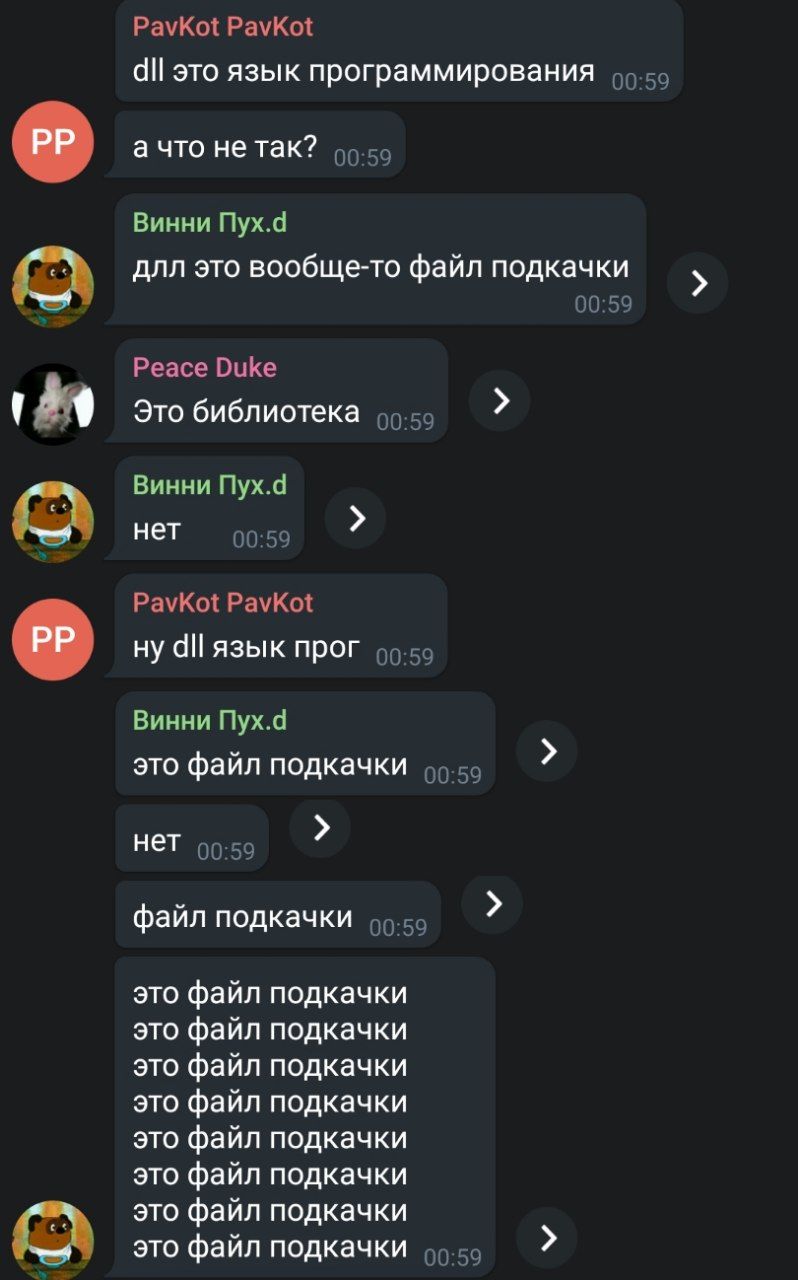The width and height of the screenshot is (798, 1280).
Task: Open Винни Пух.d name above 'длл это вообще-то файл подкачки'
Action: (x=210, y=223)
